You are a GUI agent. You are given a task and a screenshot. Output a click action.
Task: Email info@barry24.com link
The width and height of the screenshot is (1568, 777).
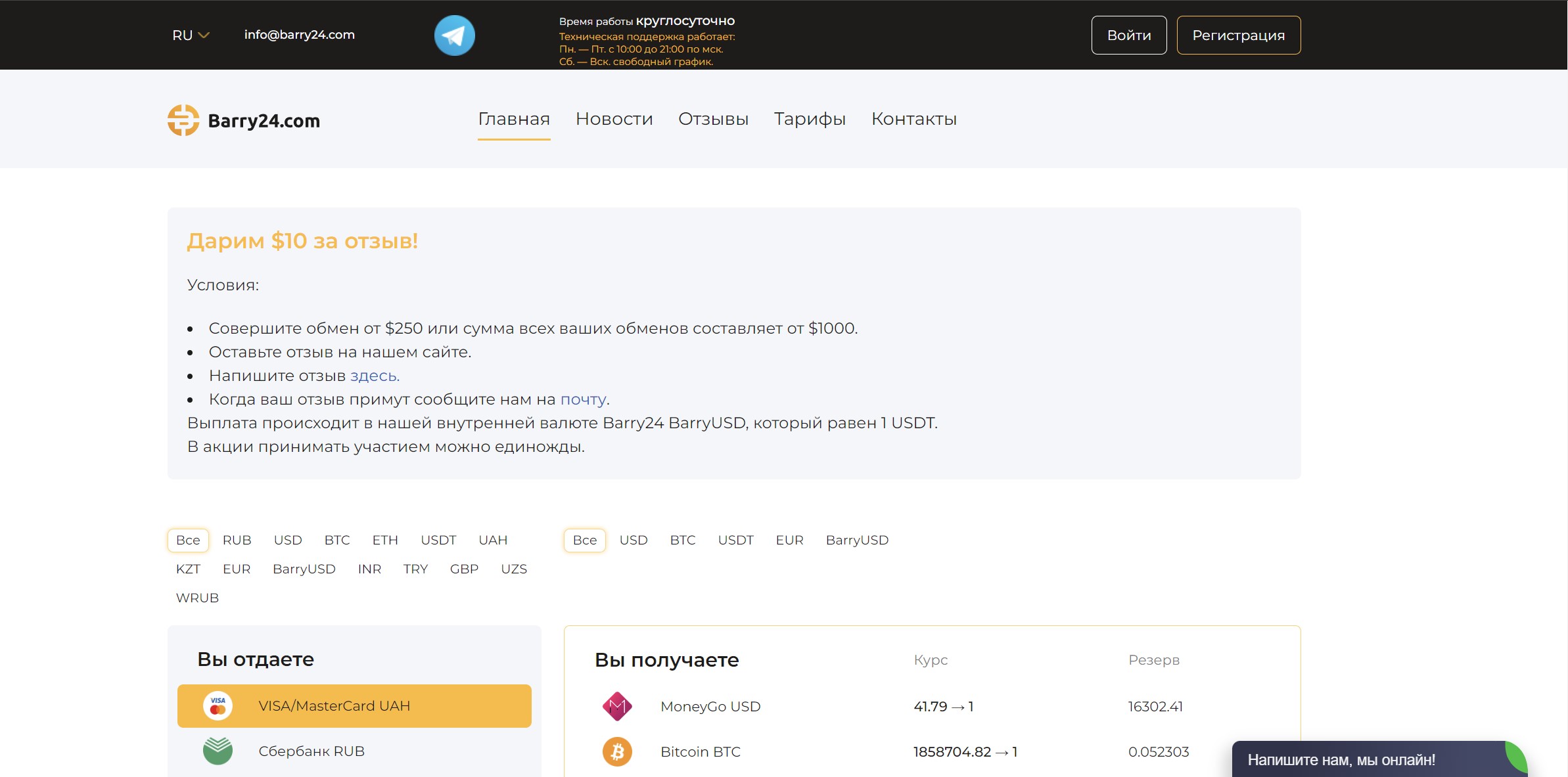299,35
